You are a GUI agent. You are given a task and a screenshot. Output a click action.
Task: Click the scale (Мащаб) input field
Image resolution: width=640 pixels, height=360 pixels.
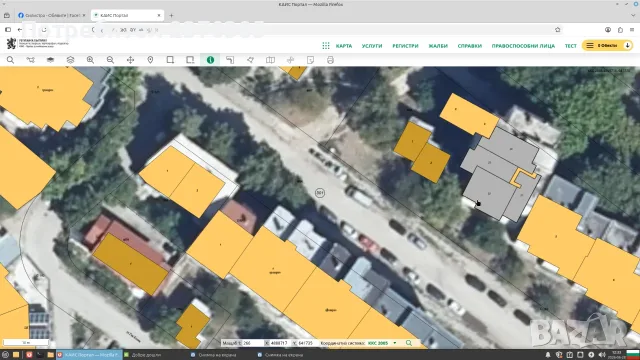(x=253, y=343)
